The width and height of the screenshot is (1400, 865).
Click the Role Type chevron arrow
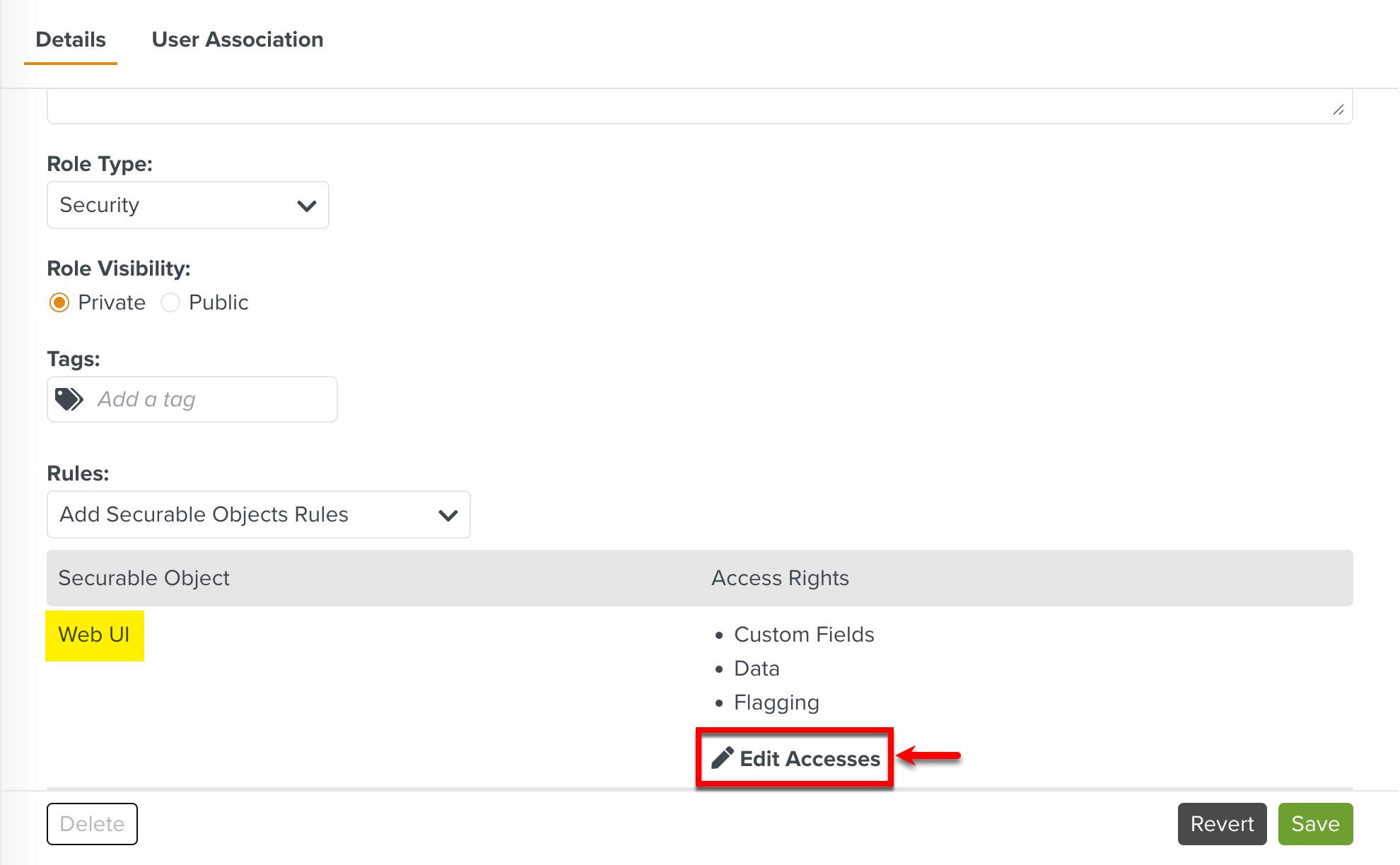(x=307, y=206)
